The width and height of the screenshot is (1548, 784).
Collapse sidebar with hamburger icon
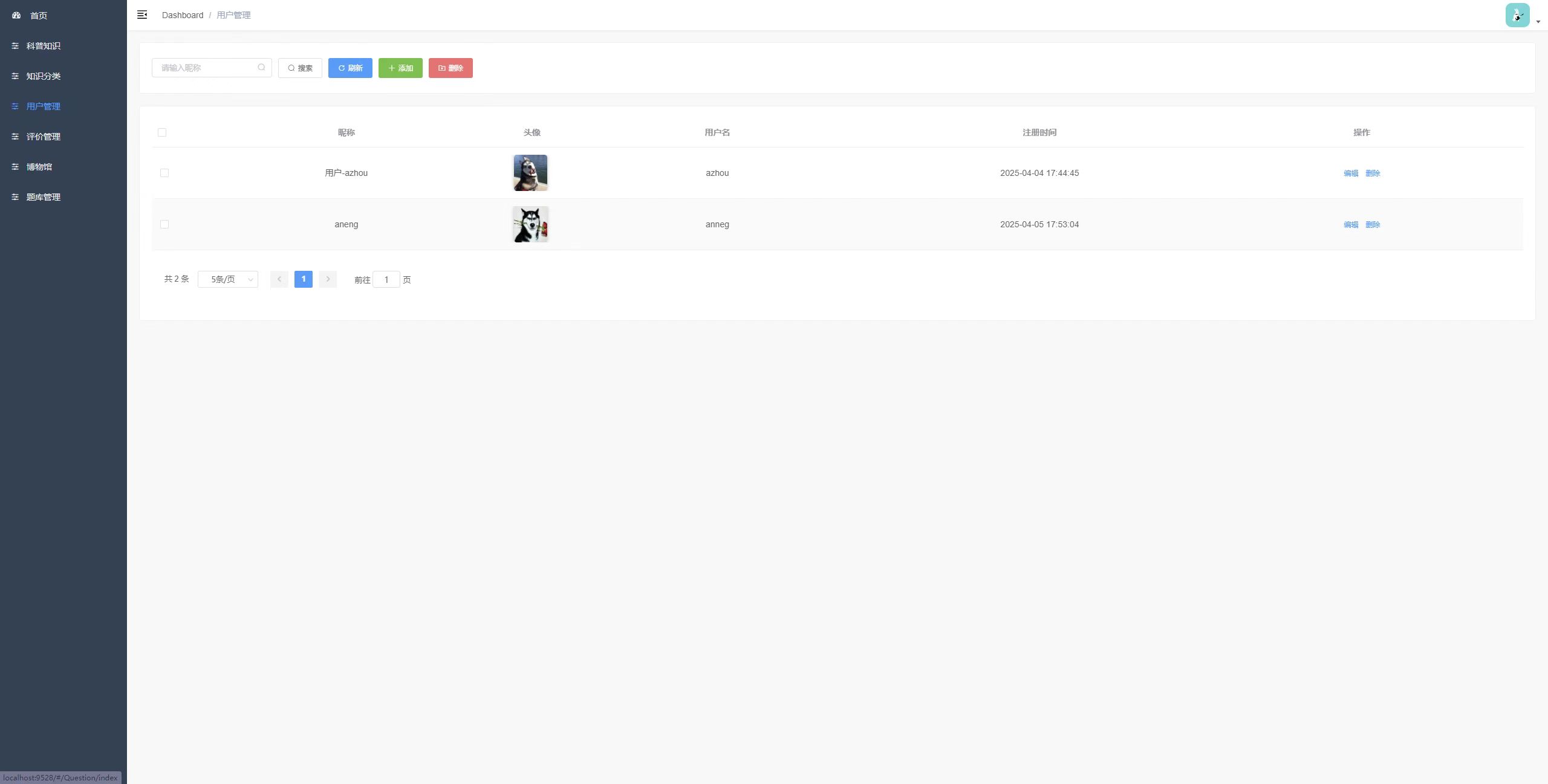(x=142, y=15)
